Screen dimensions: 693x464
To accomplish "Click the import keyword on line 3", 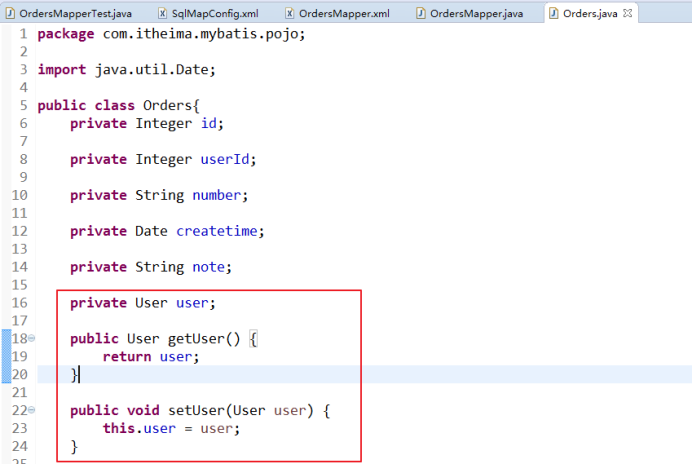I will click(62, 70).
